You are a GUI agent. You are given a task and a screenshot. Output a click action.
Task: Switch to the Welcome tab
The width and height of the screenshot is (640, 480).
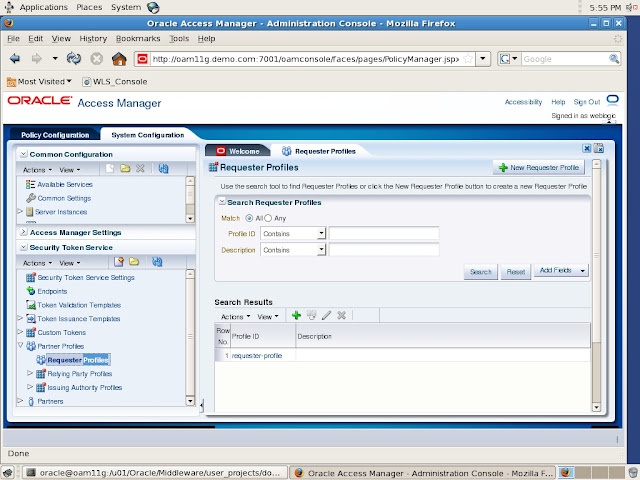point(238,151)
